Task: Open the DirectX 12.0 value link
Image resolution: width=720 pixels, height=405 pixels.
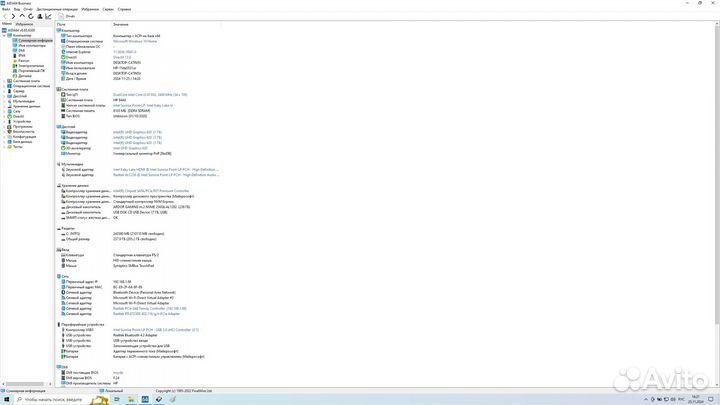Action: click(x=122, y=57)
